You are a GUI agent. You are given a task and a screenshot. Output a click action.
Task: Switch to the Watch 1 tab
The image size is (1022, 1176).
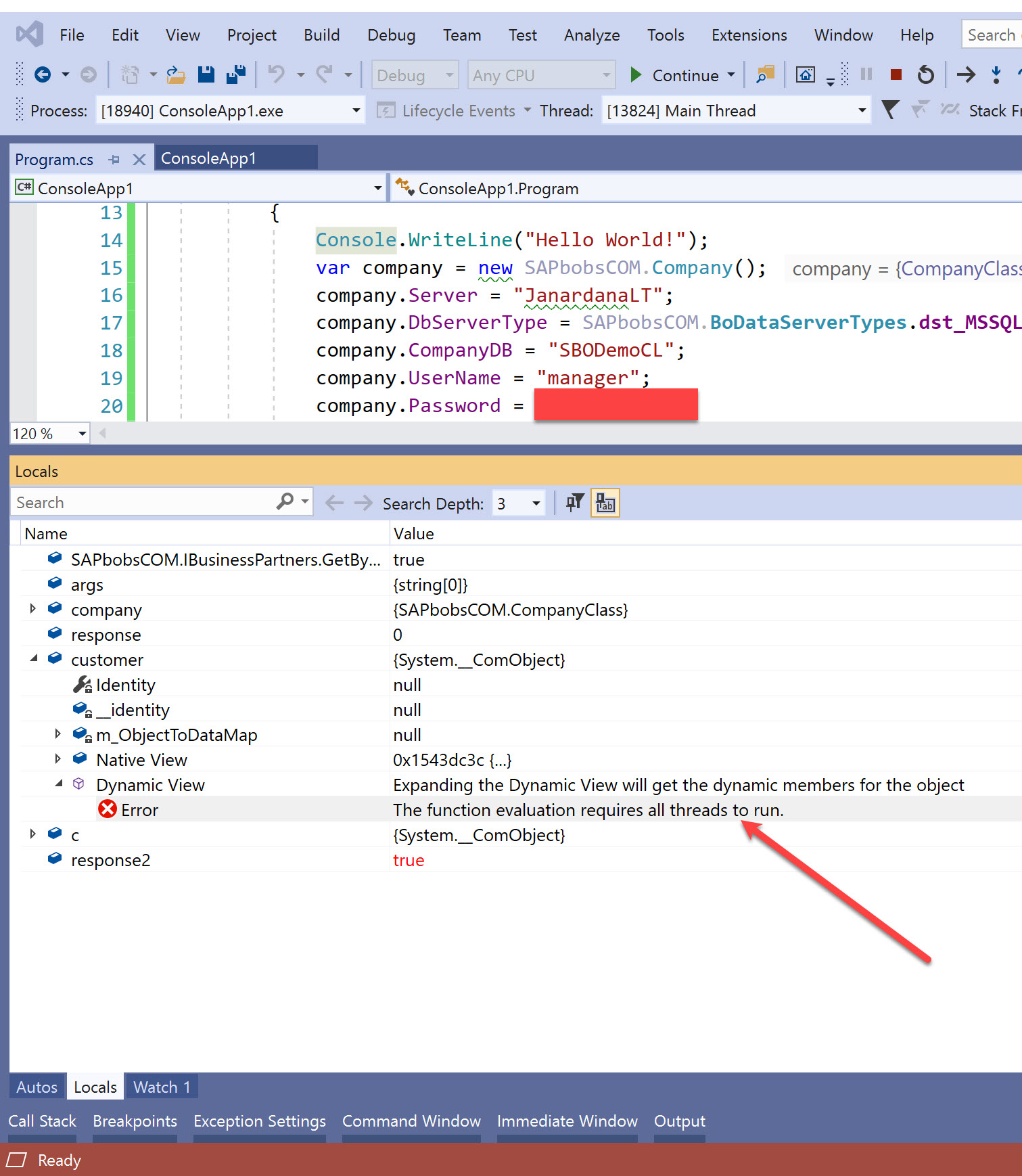(162, 1087)
